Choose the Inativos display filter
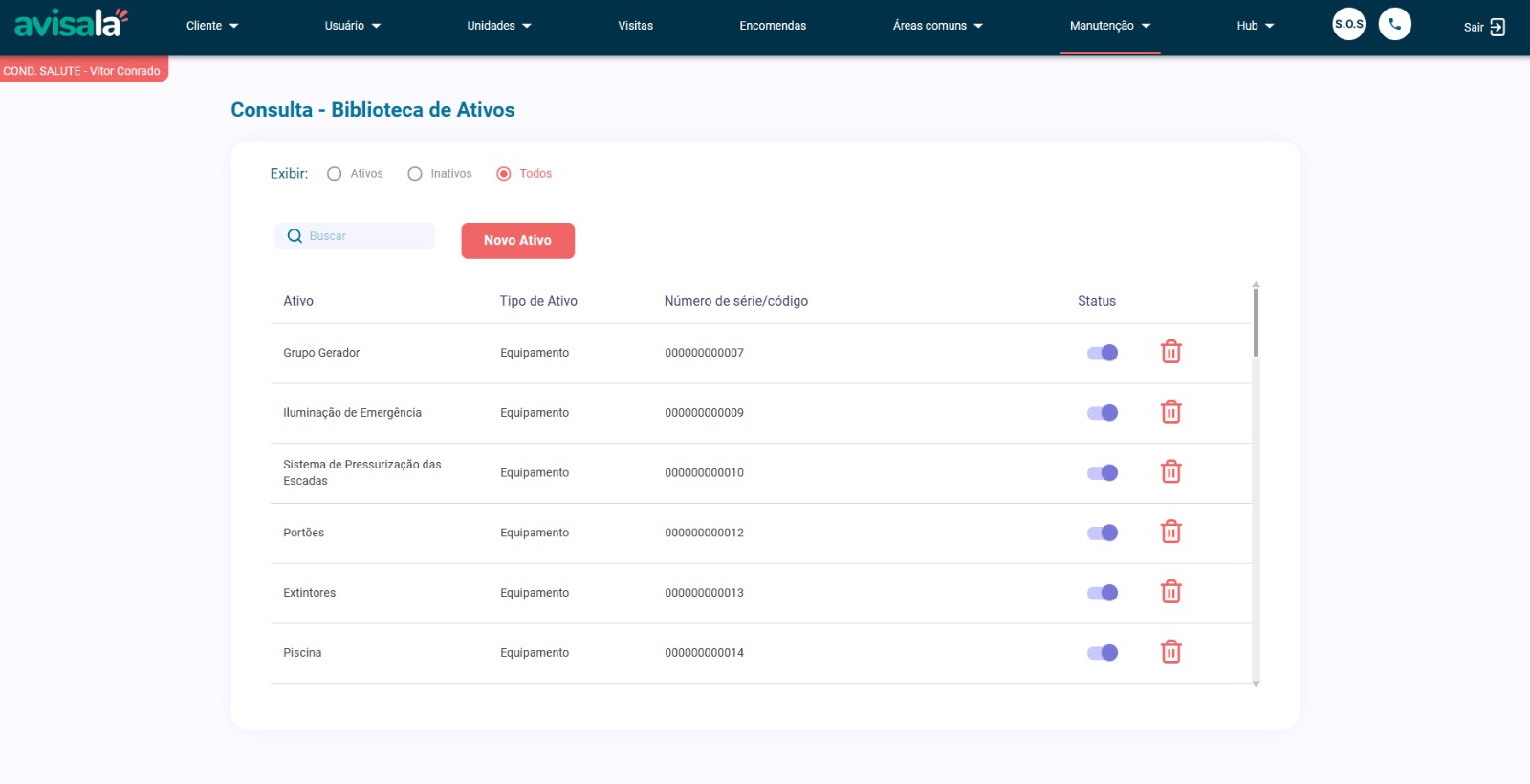The image size is (1530, 784). (415, 174)
